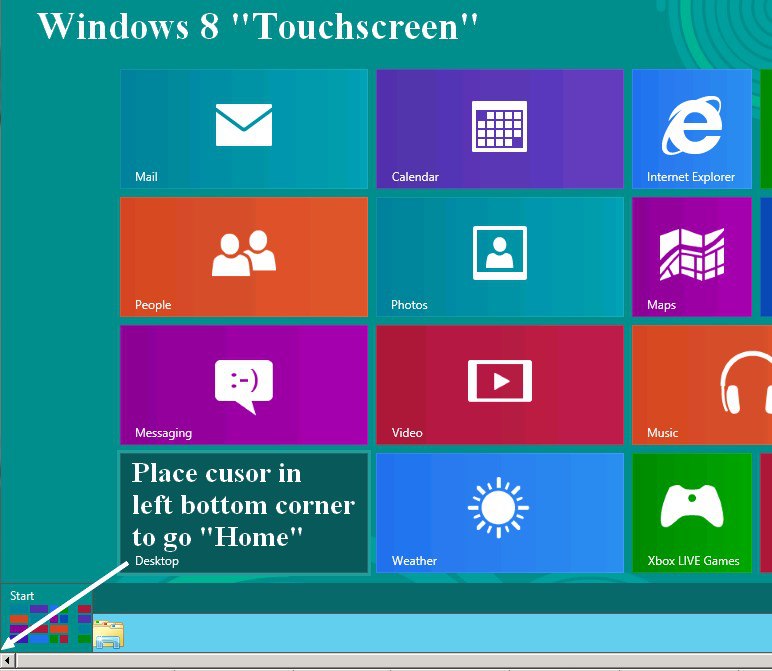The width and height of the screenshot is (772, 671).
Task: Open the Weather tile
Action: tap(500, 513)
